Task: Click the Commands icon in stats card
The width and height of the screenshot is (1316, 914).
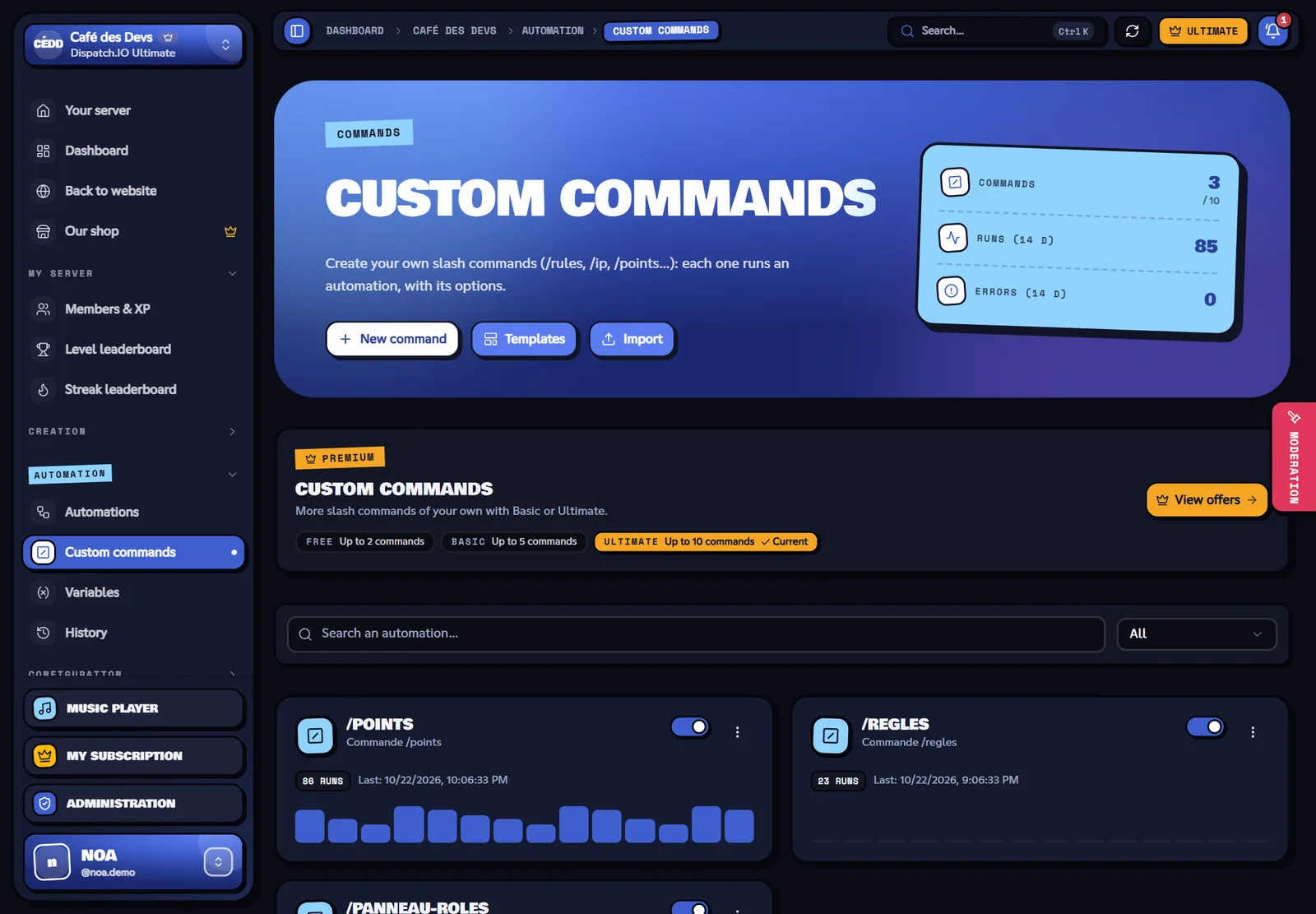Action: click(955, 182)
